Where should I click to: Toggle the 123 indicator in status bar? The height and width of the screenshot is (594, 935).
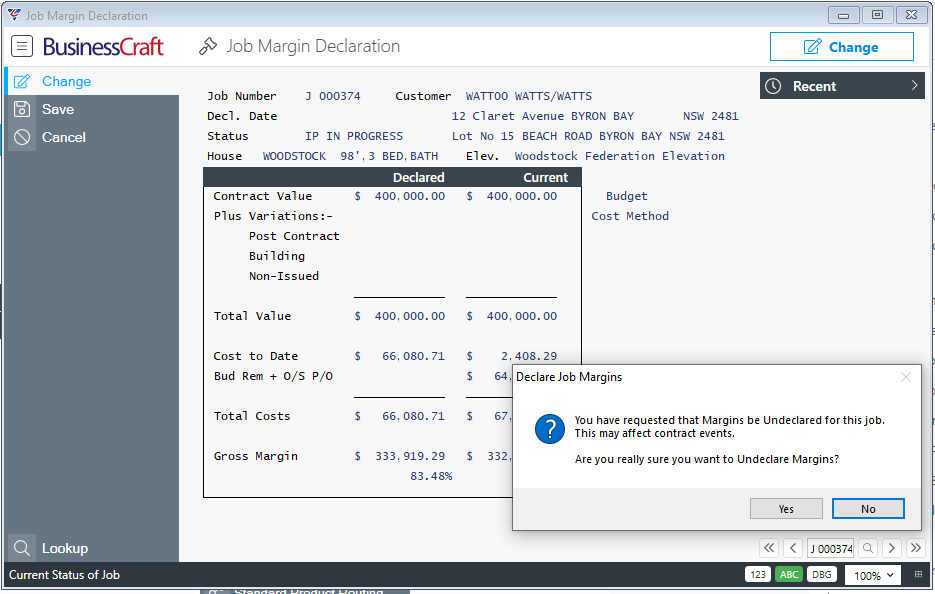[x=758, y=574]
